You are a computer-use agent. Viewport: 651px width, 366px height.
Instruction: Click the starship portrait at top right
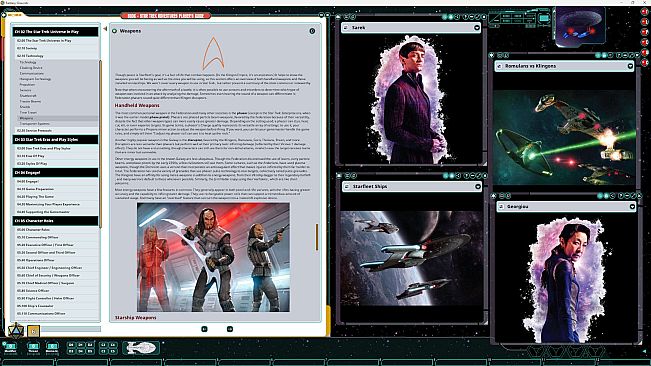click(580, 27)
